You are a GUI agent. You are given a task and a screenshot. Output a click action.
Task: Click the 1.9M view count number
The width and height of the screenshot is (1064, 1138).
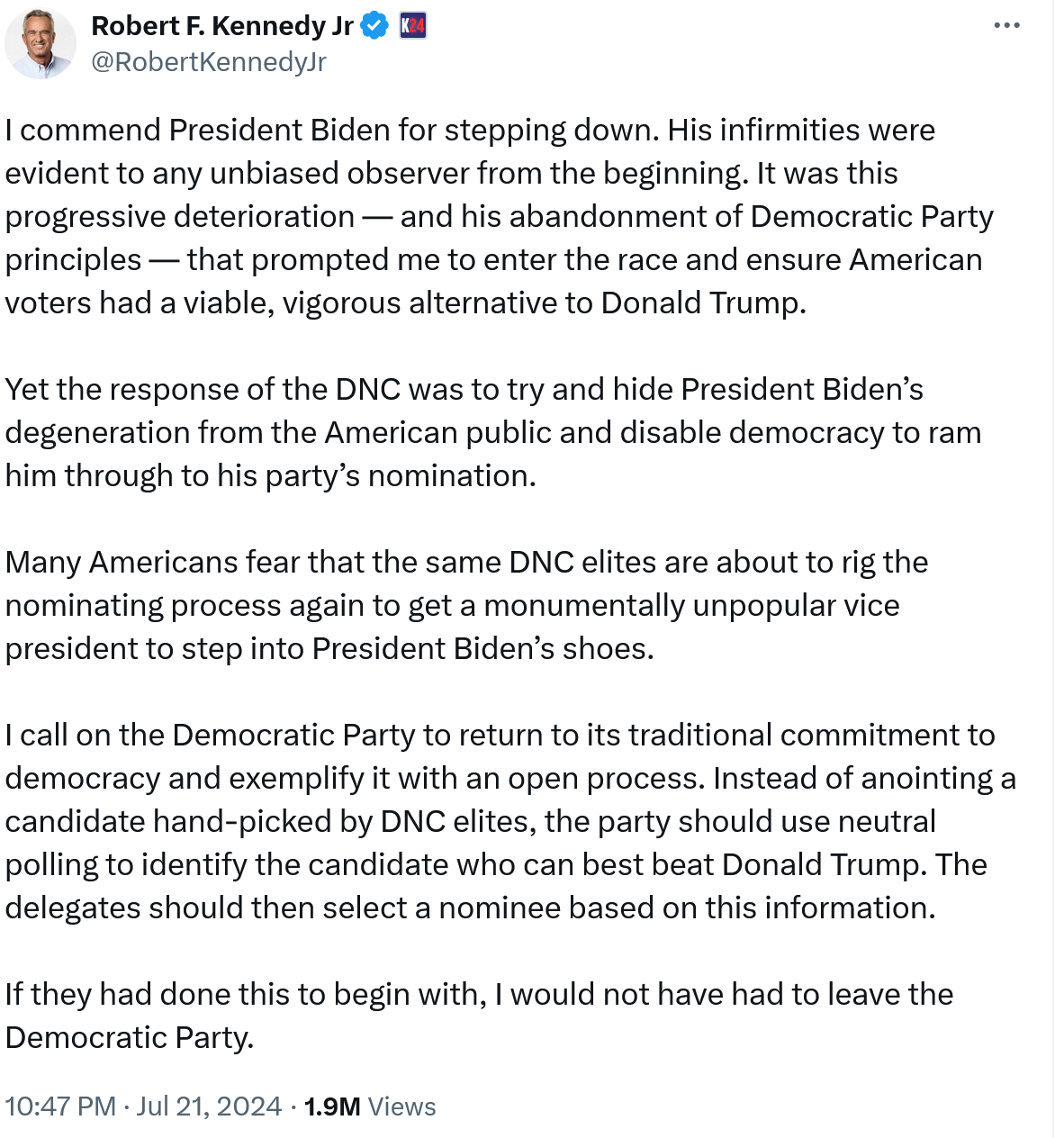pos(332,1106)
